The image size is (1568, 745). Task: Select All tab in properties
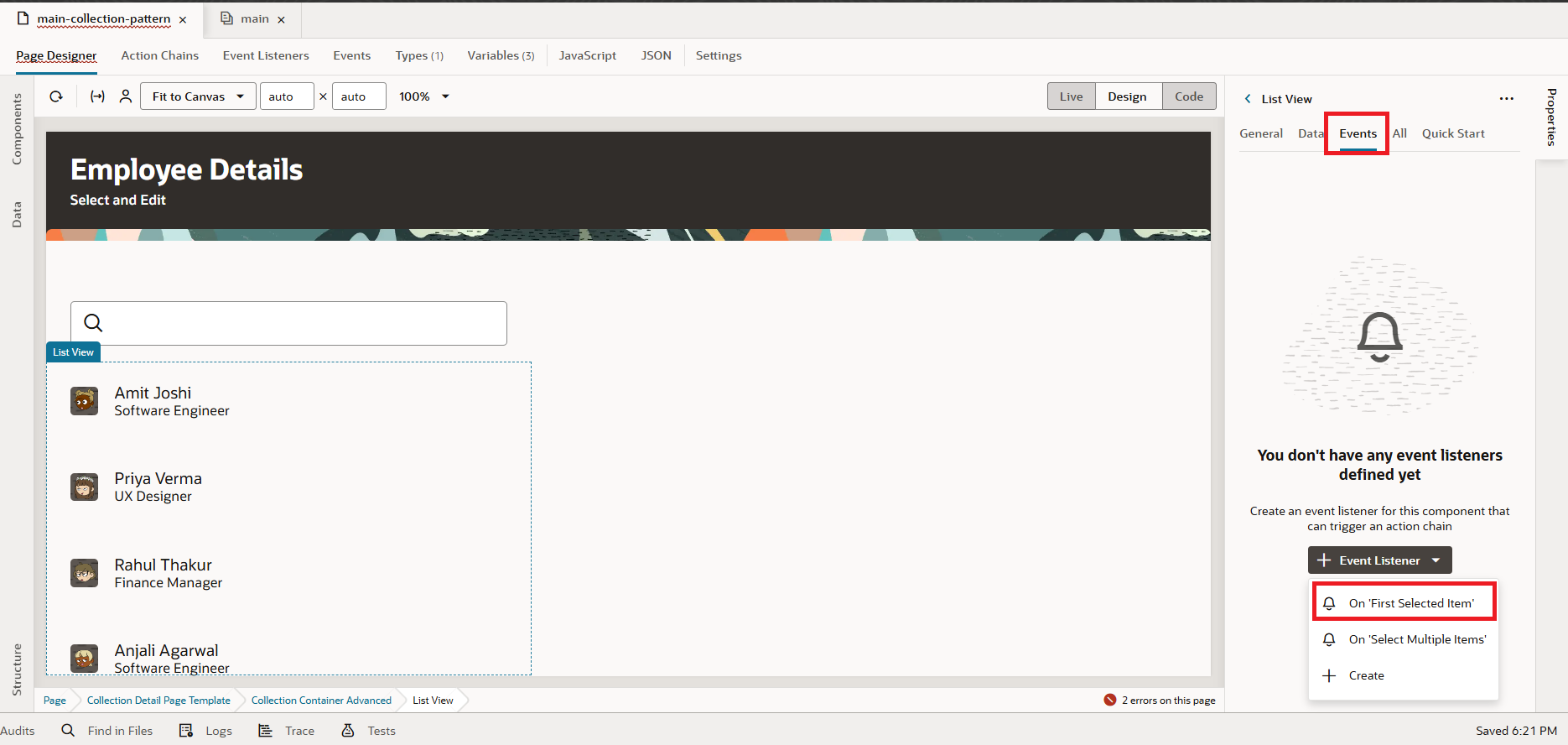point(1399,133)
